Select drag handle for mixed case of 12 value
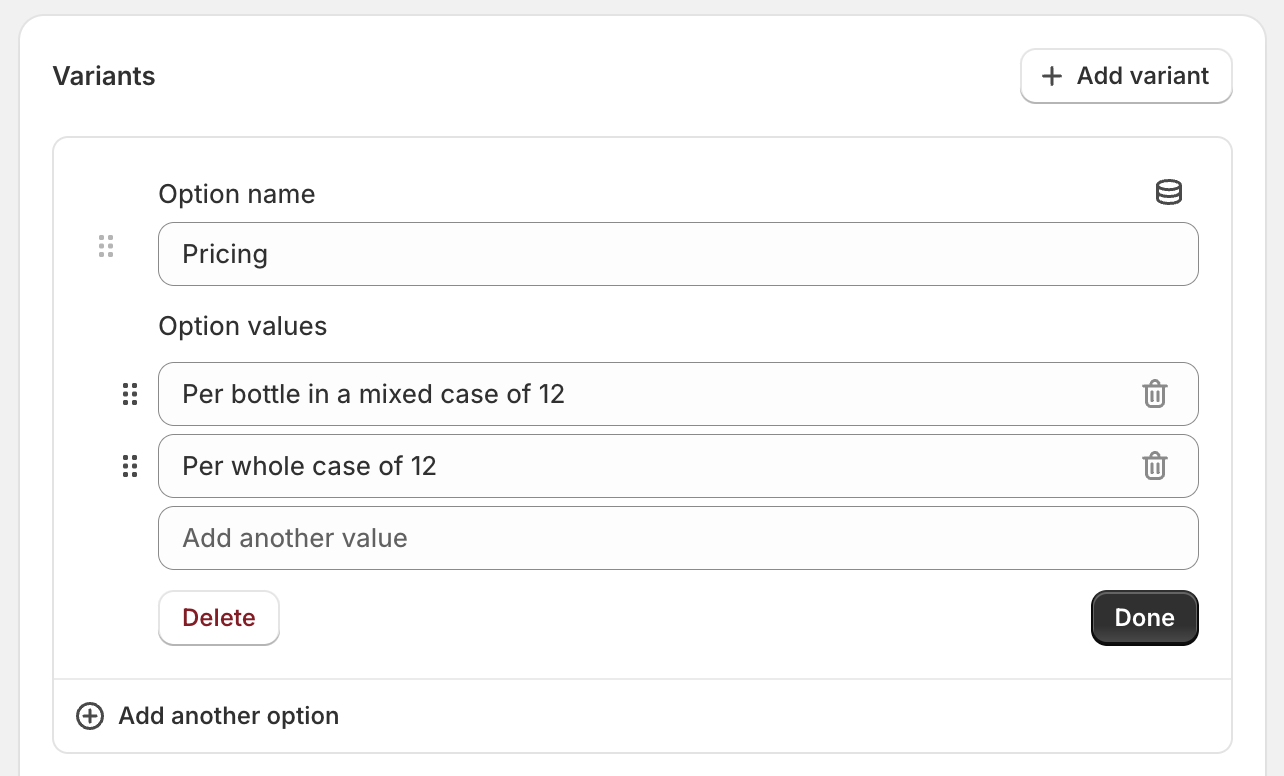The image size is (1284, 776). [x=130, y=394]
